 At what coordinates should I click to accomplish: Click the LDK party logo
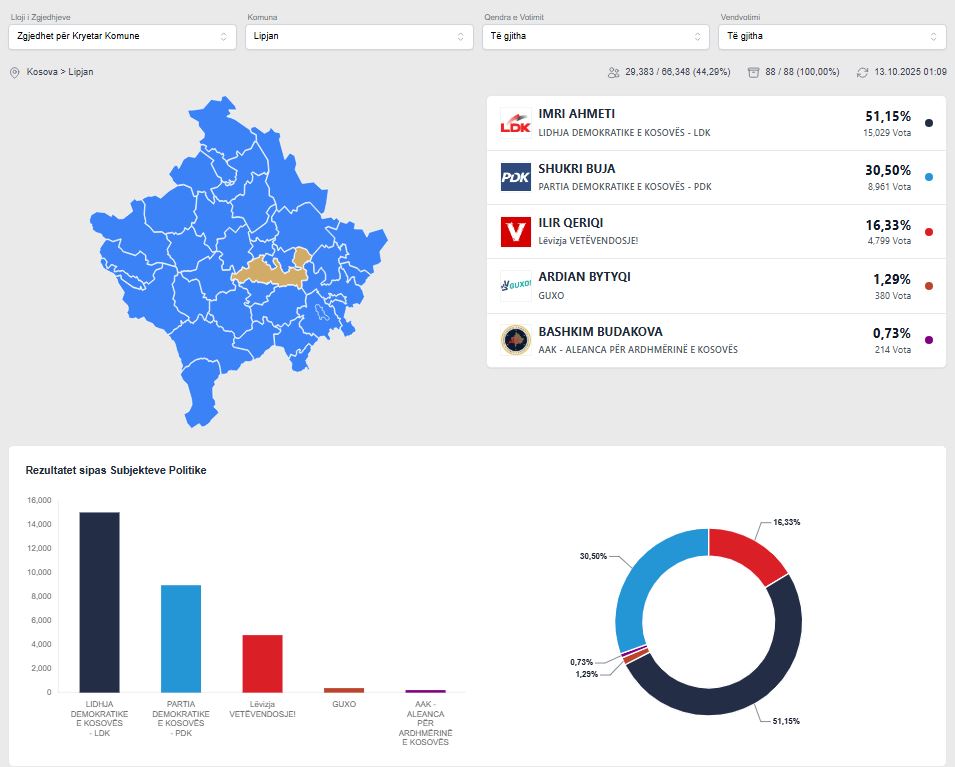pyautogui.click(x=515, y=123)
